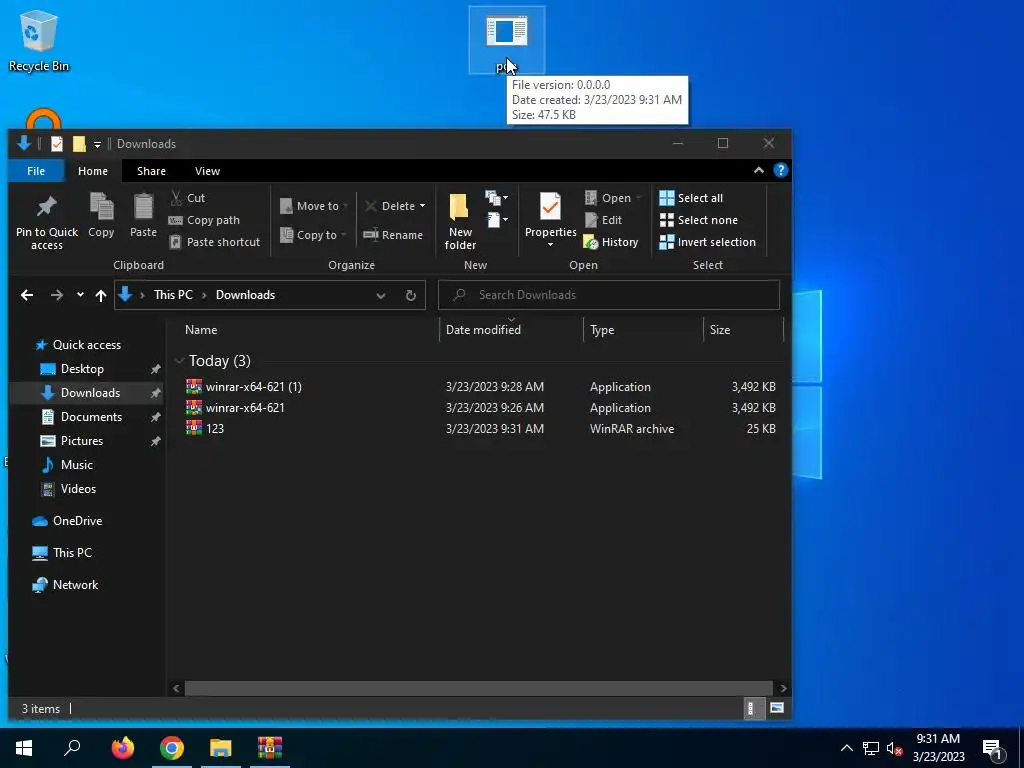This screenshot has height=768, width=1024.
Task: Collapse ribbon with chevron
Action: click(759, 170)
